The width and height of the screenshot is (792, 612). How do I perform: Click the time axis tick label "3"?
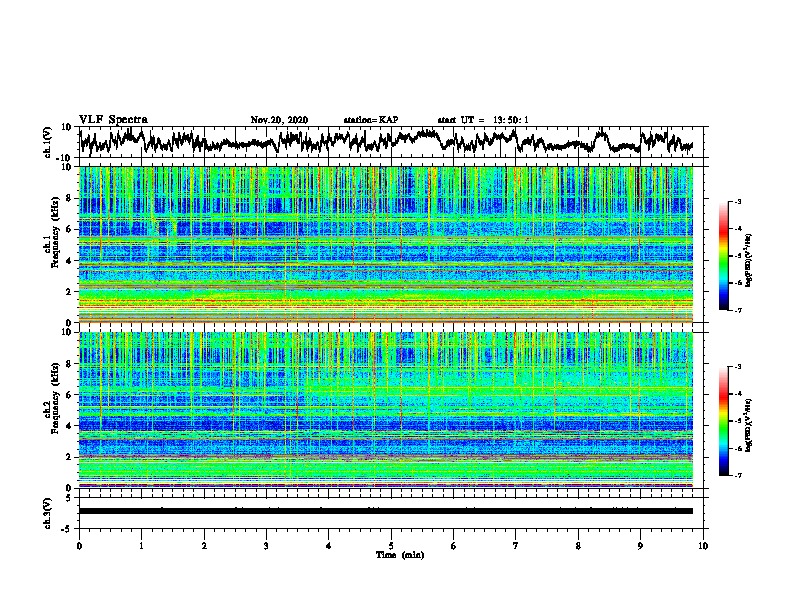[266, 546]
